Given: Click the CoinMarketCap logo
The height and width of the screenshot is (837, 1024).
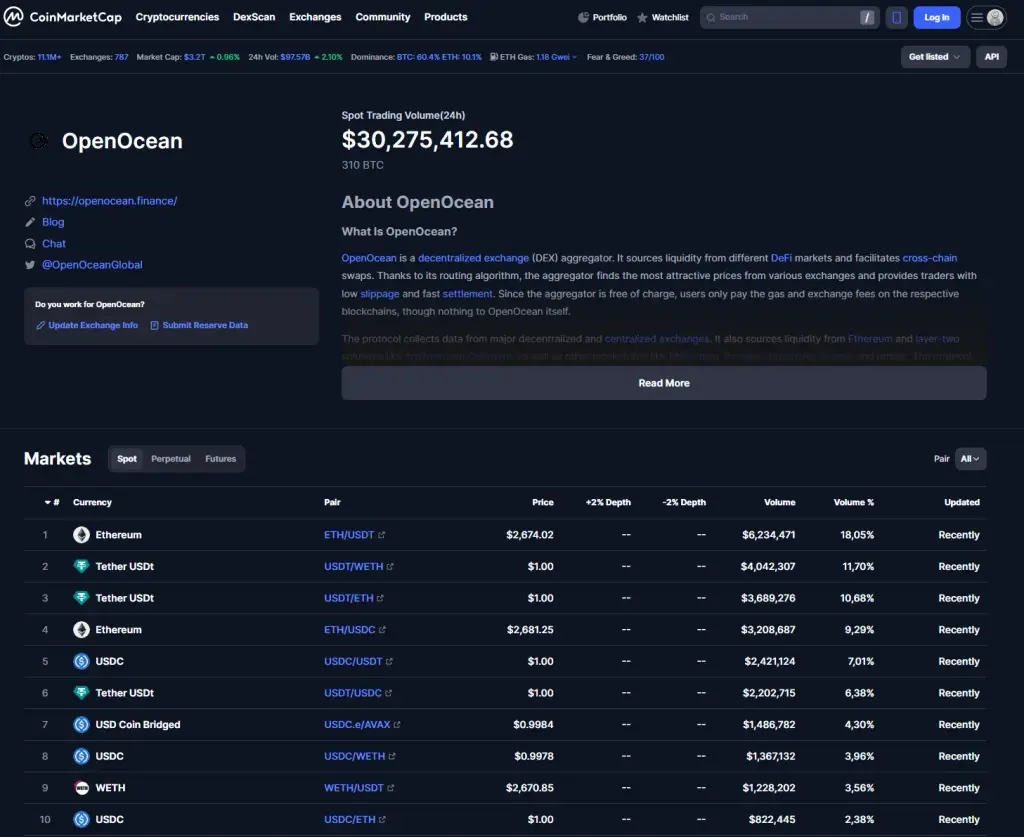Looking at the screenshot, I should [x=63, y=17].
